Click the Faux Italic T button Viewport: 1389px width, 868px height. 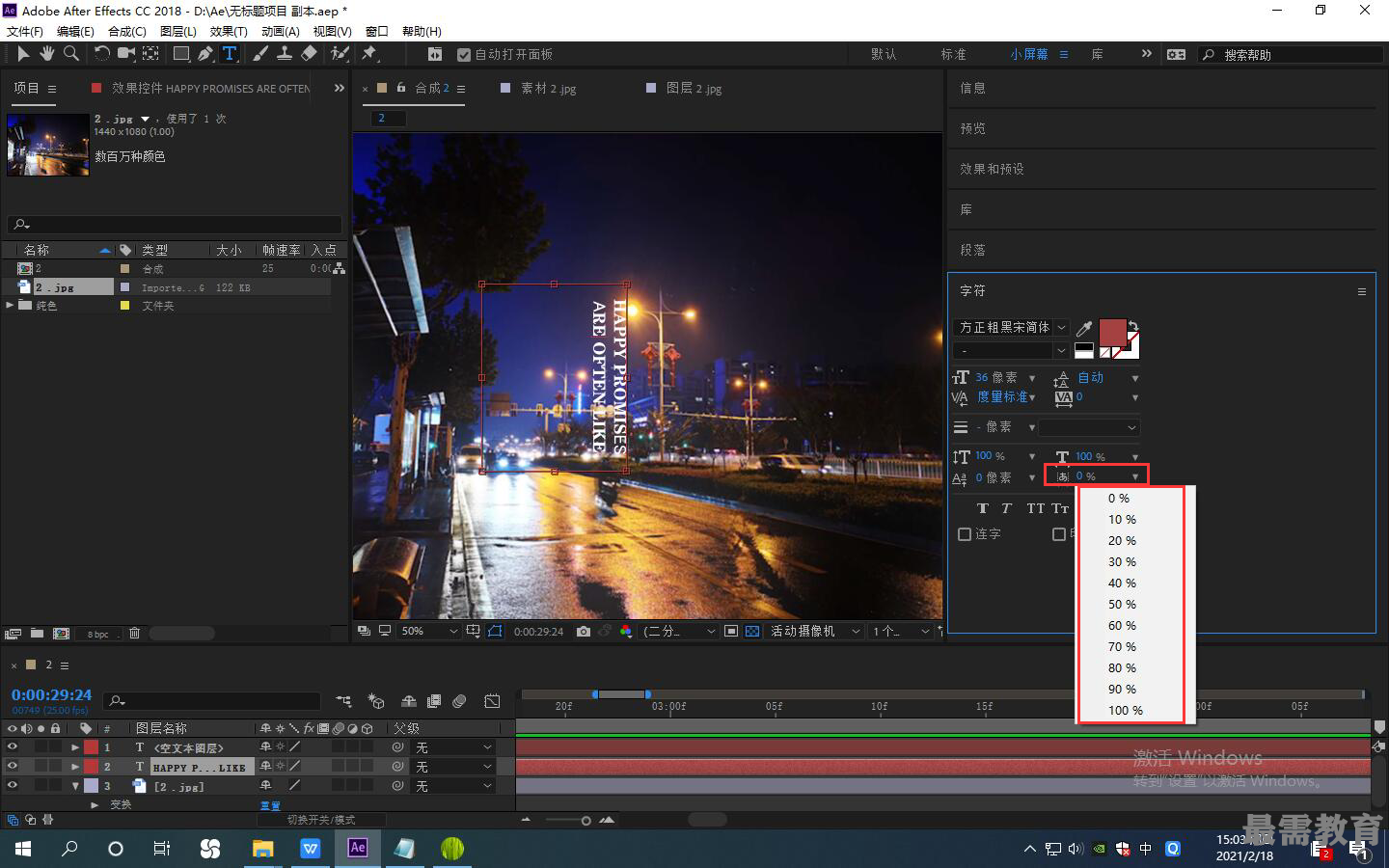coord(1006,508)
